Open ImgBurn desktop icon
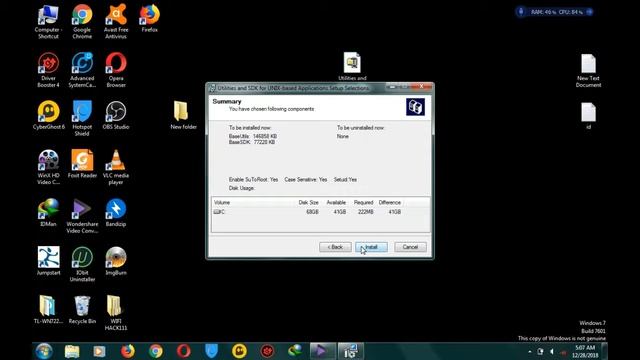The height and width of the screenshot is (360, 640). (116, 261)
